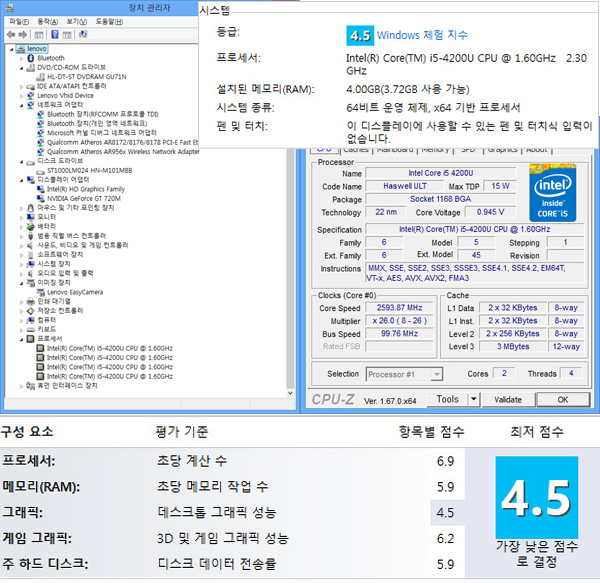Open the Processor #1 selection dropdown
This screenshot has height=583, width=600.
point(437,374)
